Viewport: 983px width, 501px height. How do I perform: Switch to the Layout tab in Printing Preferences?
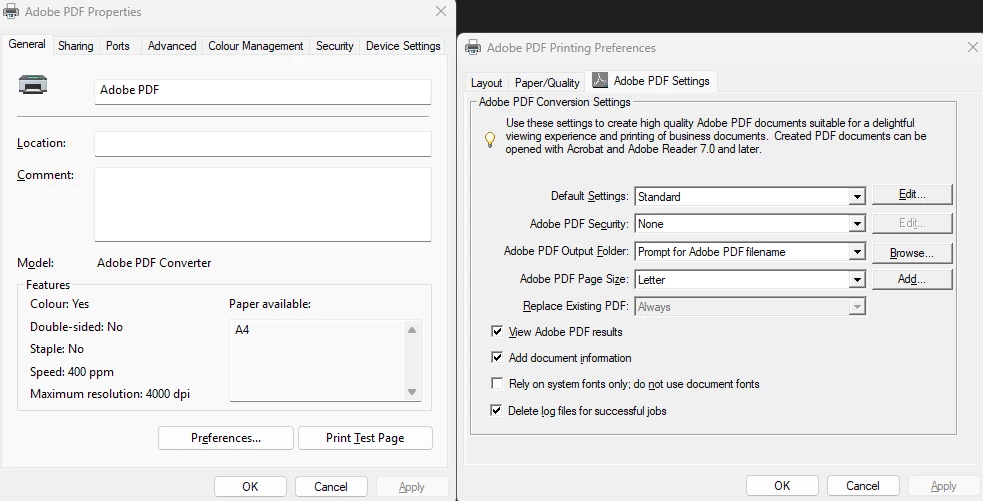click(486, 83)
